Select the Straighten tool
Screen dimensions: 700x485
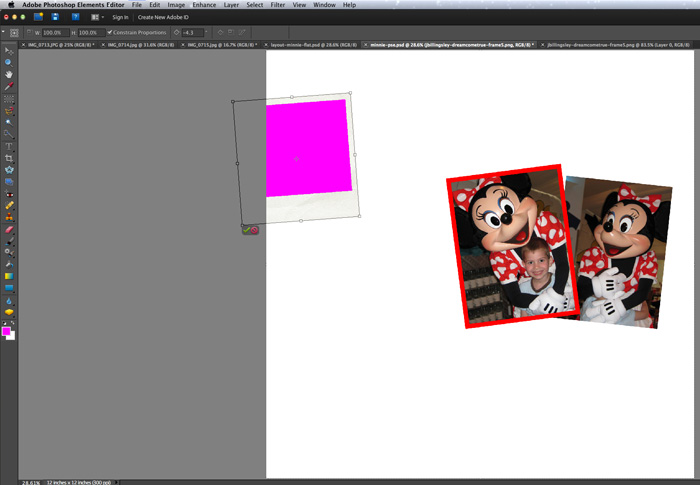click(8, 181)
